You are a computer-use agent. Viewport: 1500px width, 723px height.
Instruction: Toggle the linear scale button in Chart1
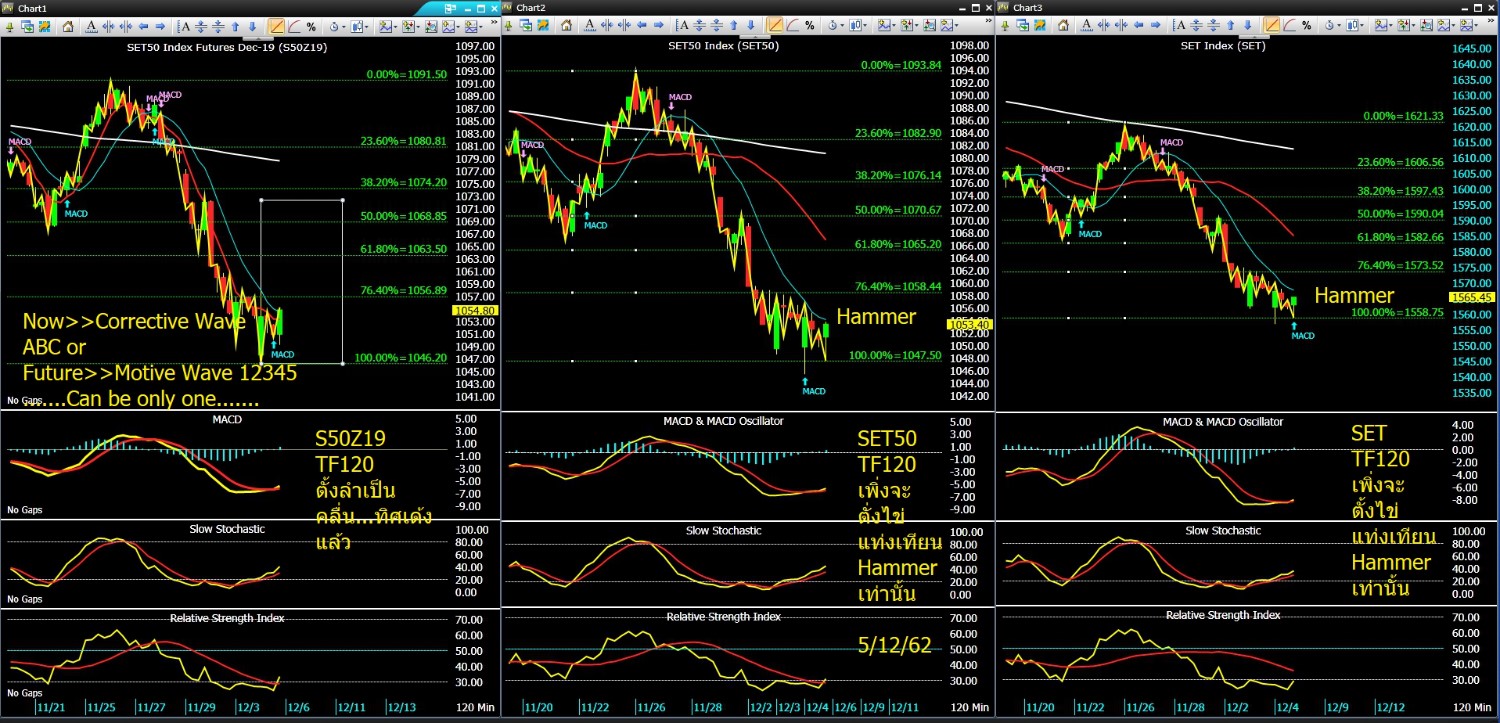point(277,26)
